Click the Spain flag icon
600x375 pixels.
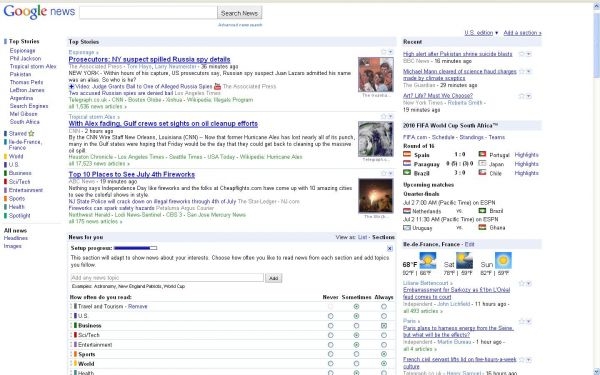point(407,154)
